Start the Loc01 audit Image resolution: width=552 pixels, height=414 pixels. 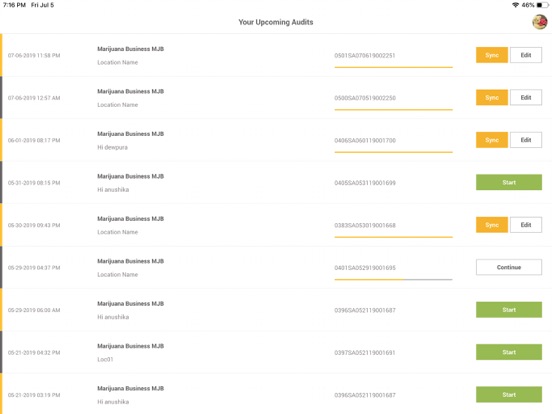point(509,352)
